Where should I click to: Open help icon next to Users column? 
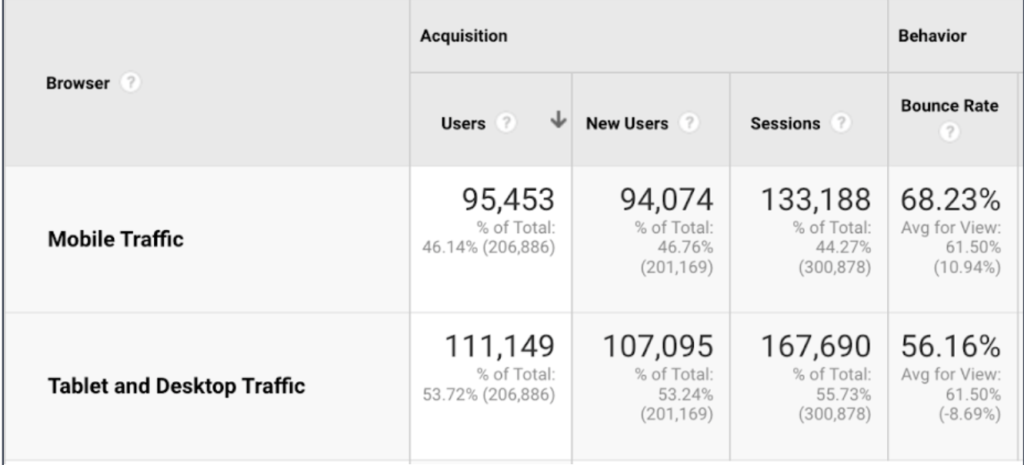click(x=505, y=123)
